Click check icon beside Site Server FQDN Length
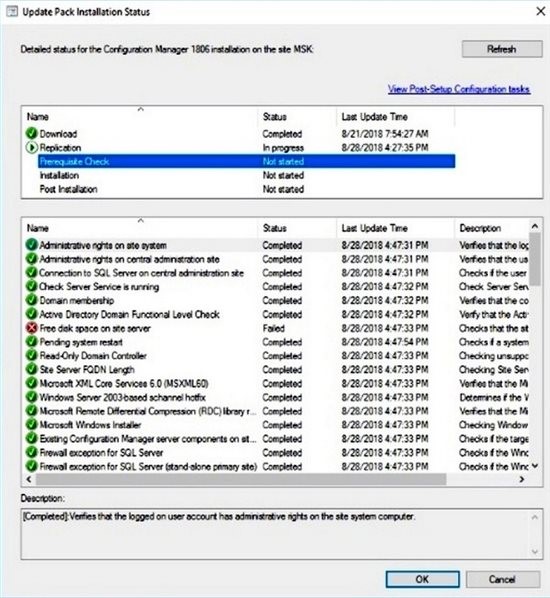This screenshot has height=598, width=550. click(31, 370)
